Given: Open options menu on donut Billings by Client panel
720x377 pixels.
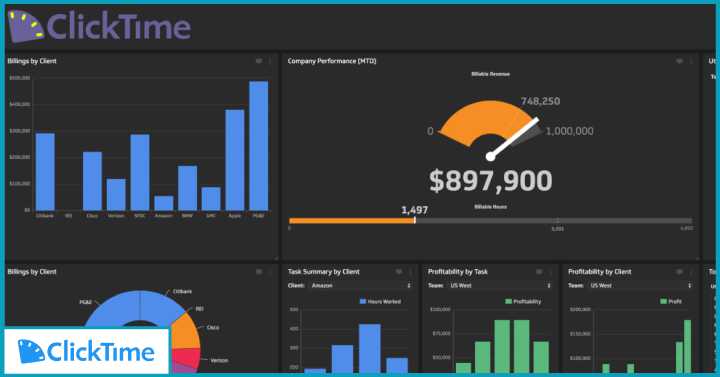Looking at the screenshot, I should tap(270, 272).
